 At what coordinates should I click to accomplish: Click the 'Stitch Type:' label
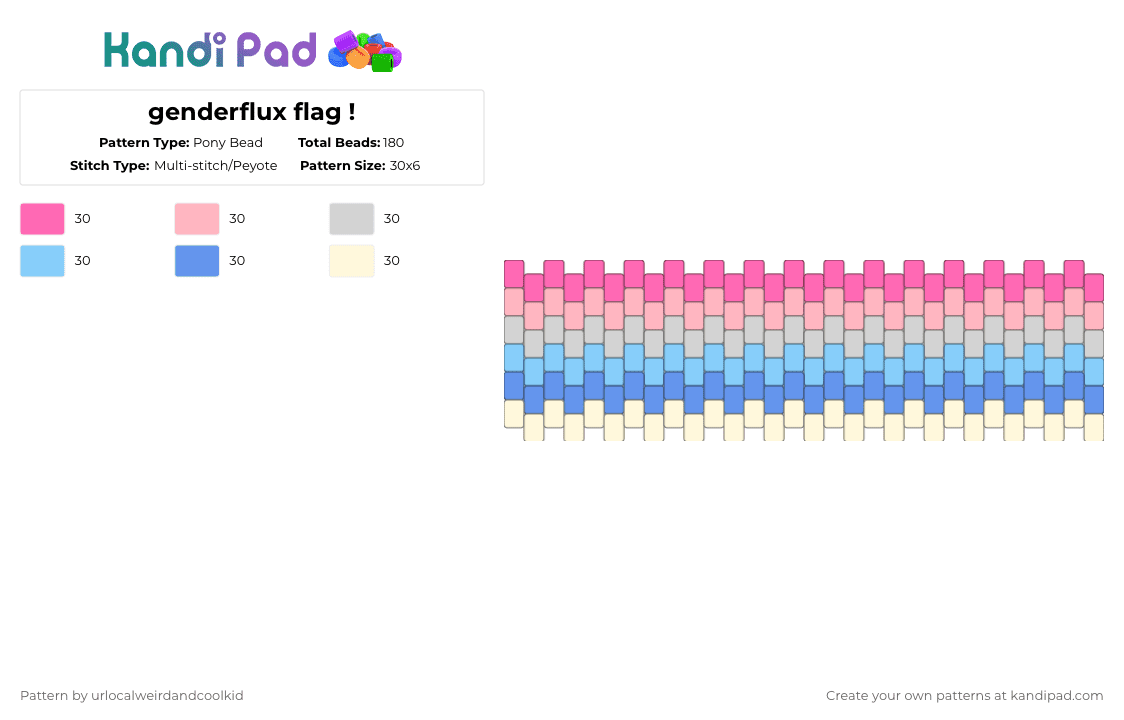pyautogui.click(x=110, y=166)
